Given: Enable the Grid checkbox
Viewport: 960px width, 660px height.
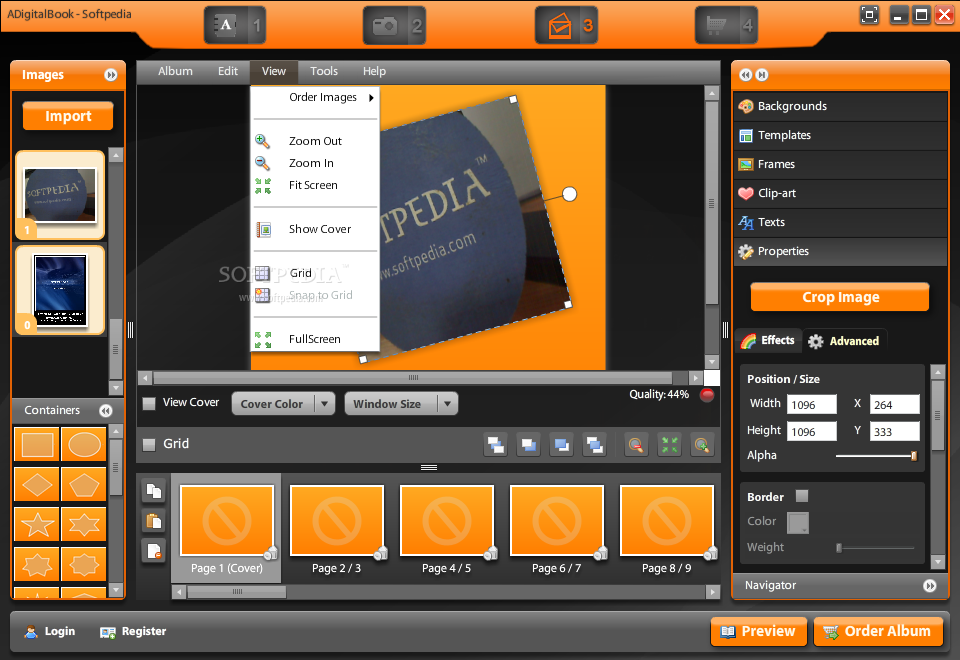Looking at the screenshot, I should coord(149,444).
